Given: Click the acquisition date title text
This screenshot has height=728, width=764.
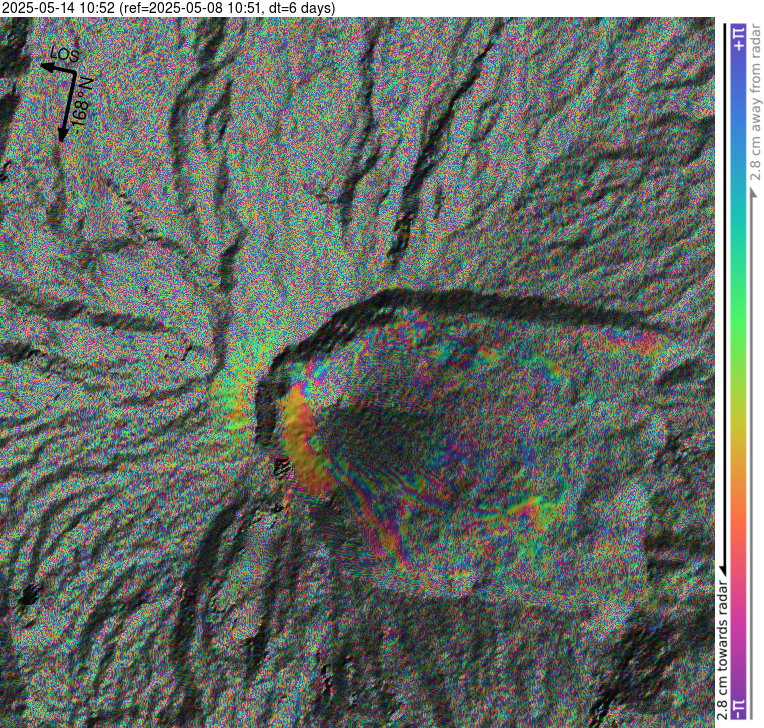Looking at the screenshot, I should tap(169, 8).
